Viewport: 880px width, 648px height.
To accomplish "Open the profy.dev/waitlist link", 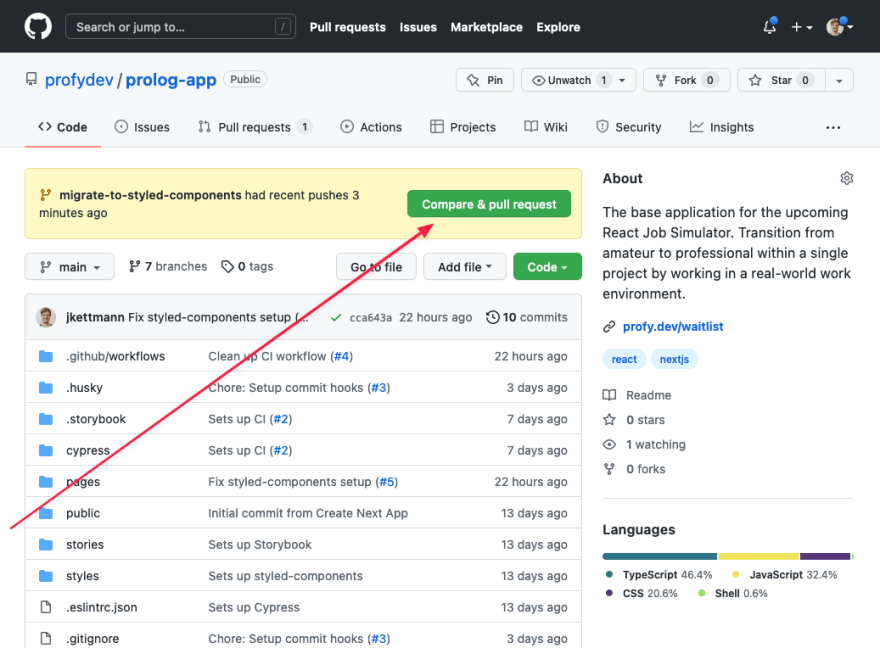I will click(x=673, y=327).
